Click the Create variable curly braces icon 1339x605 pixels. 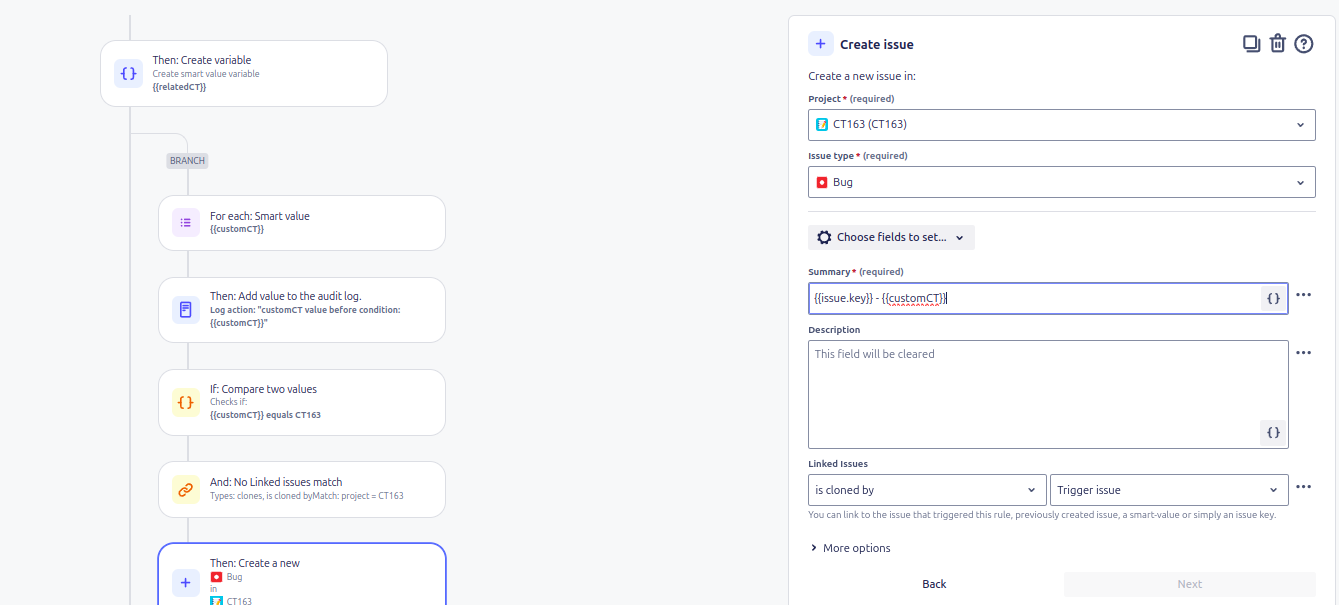(x=128, y=73)
